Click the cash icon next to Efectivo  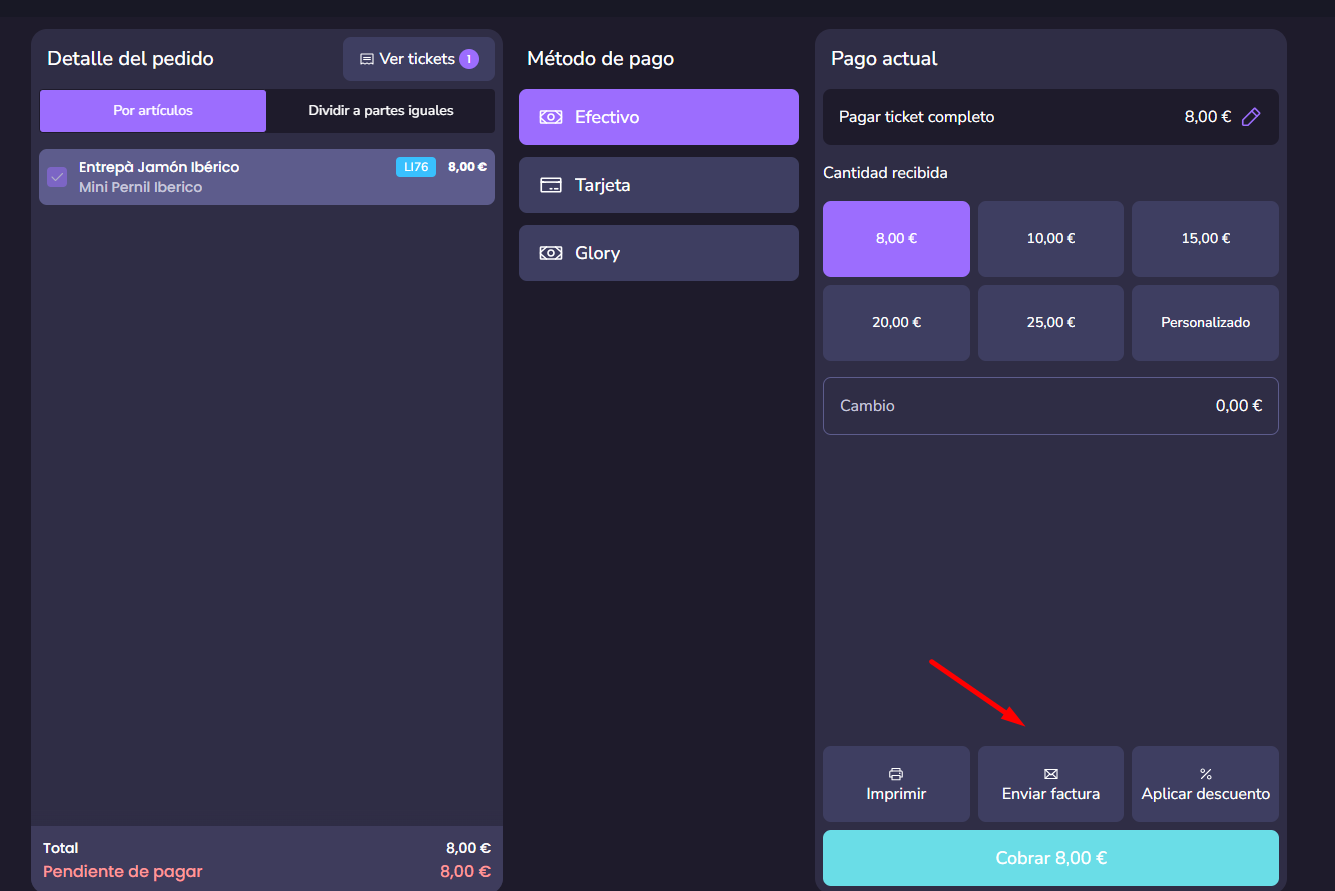(550, 117)
